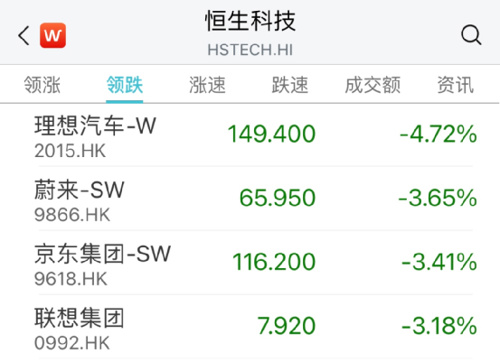Tap 恒生科技 index title

point(250,21)
